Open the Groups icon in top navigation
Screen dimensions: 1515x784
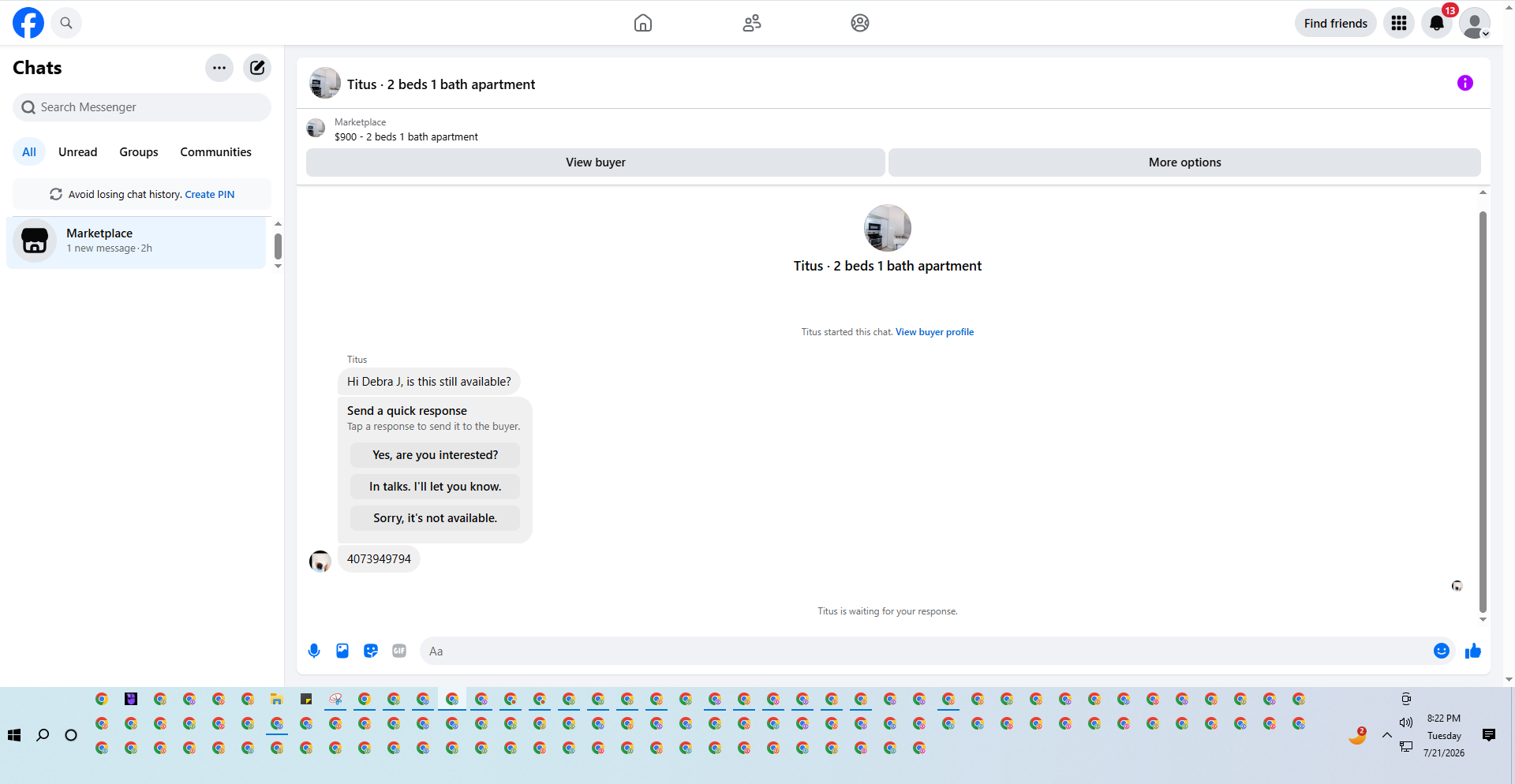[x=860, y=23]
